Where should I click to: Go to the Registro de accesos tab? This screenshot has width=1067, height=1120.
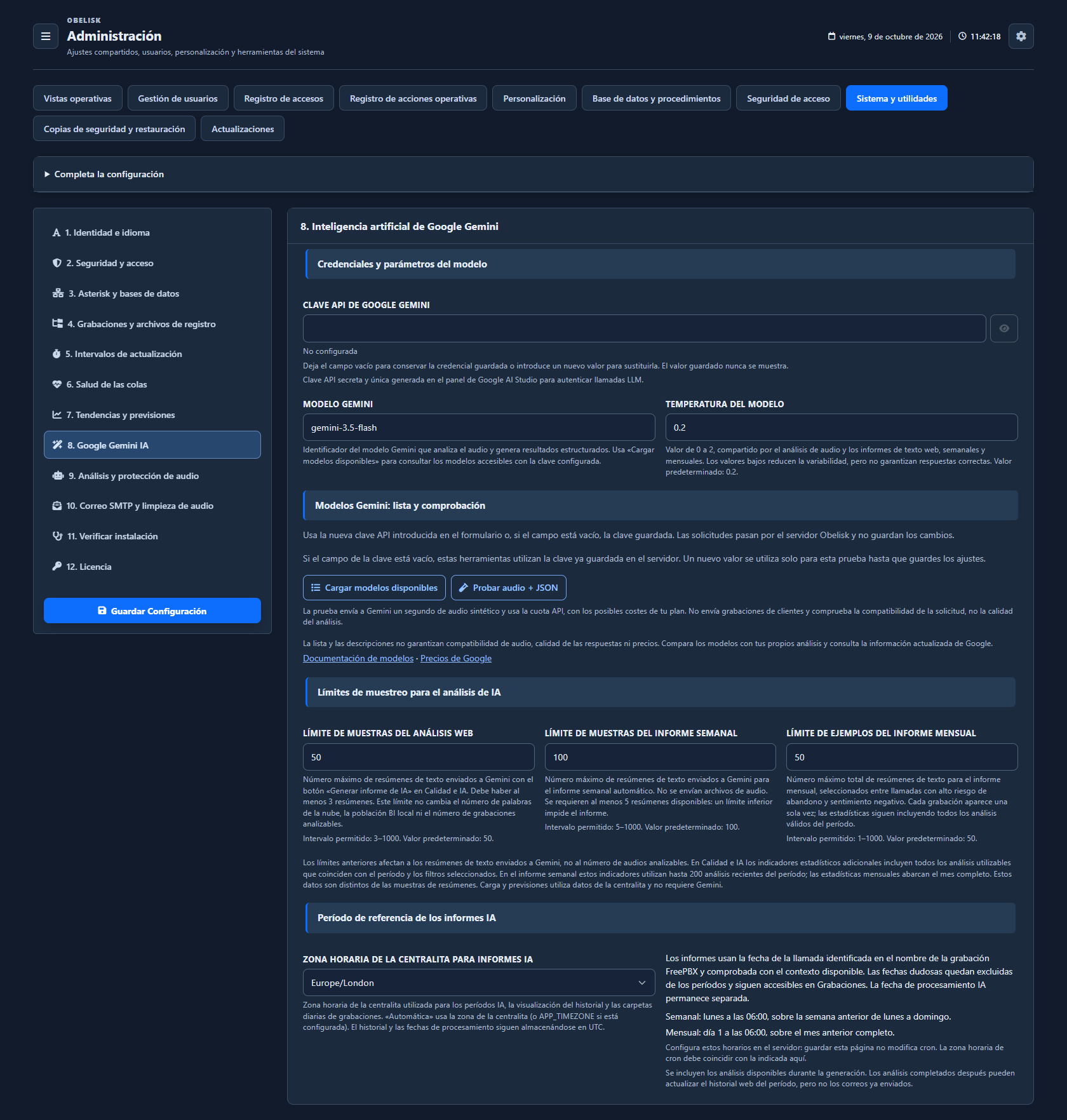(x=284, y=98)
